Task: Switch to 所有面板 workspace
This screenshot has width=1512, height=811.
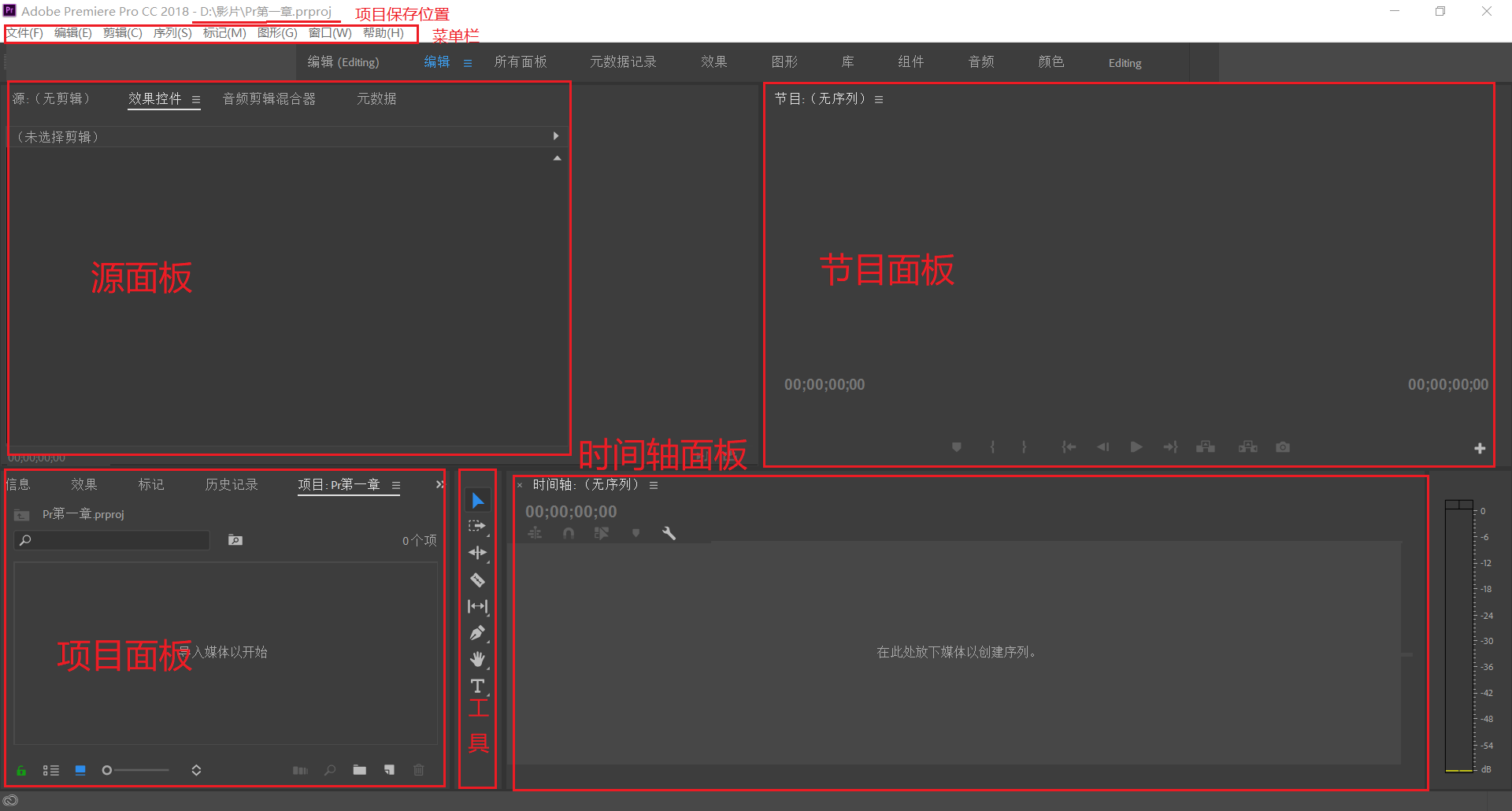Action: click(521, 62)
